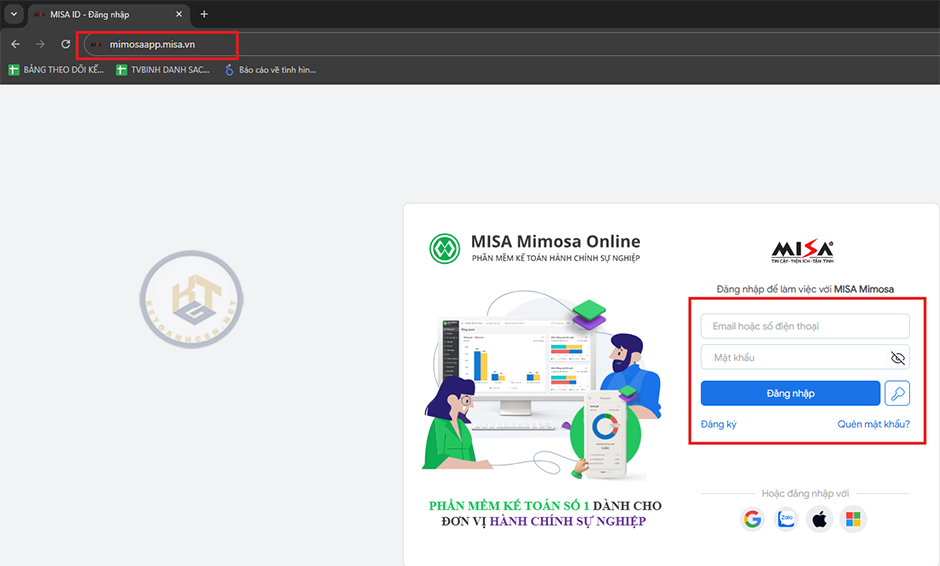Reload the page with the refresh icon
The height and width of the screenshot is (566, 940).
coord(65,44)
